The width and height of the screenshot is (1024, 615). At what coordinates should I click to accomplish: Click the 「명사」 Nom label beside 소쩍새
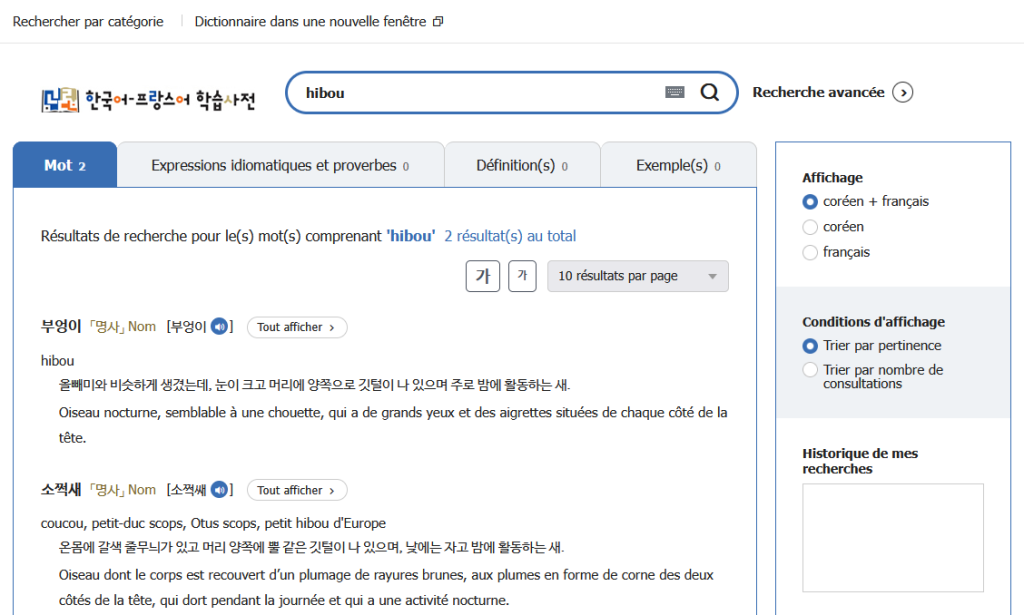pyautogui.click(x=122, y=490)
